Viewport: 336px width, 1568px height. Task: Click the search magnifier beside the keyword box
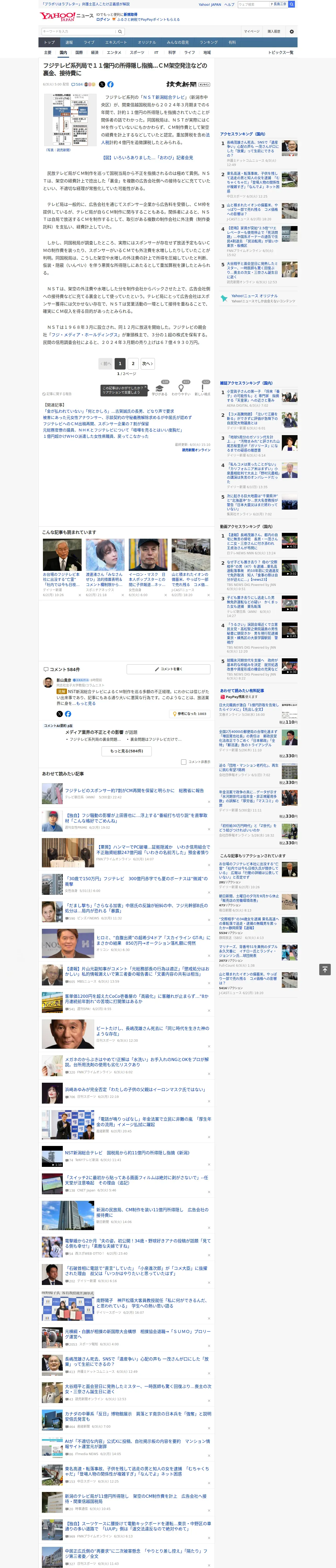click(120, 31)
